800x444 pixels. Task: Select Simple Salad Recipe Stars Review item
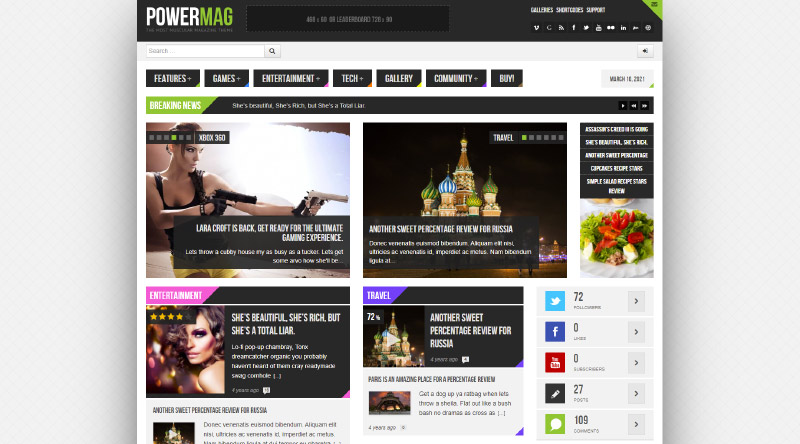point(616,186)
